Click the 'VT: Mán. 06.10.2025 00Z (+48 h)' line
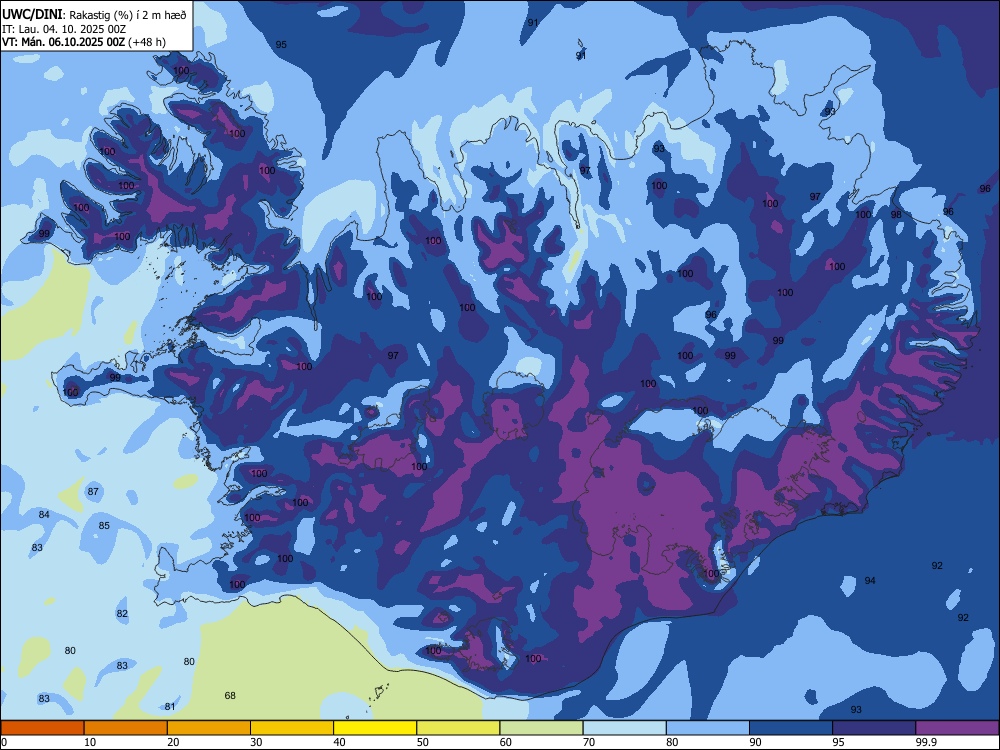The height and width of the screenshot is (750, 1000). click(84, 42)
